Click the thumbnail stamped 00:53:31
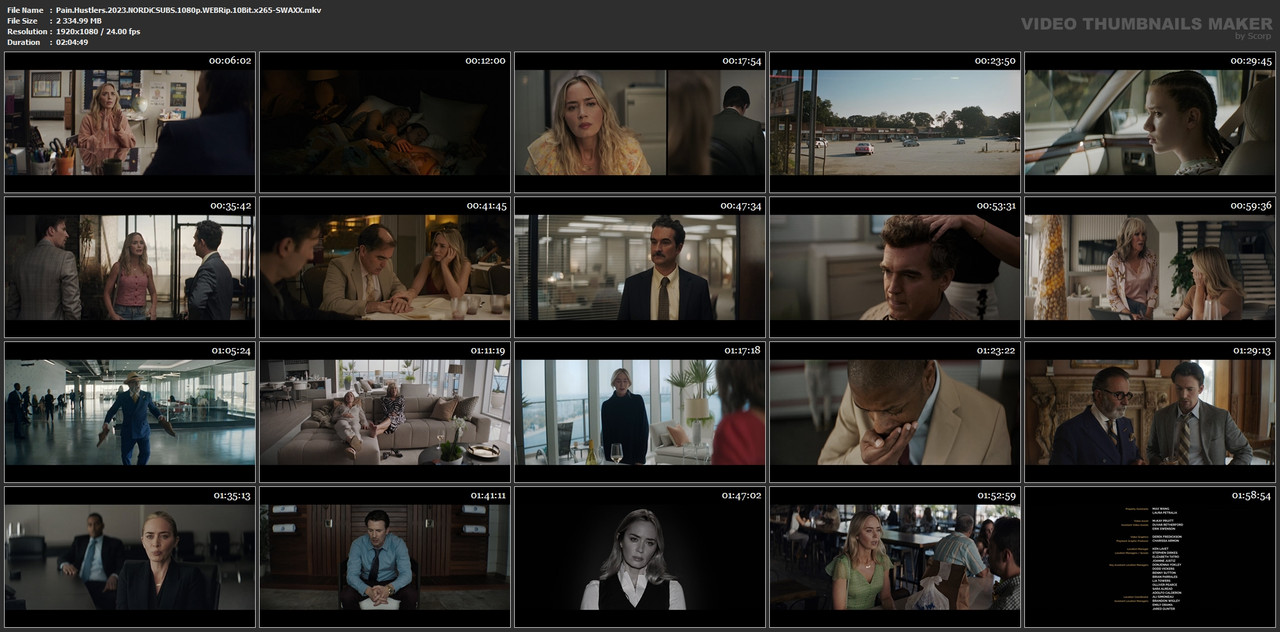Screen dimensions: 1280x632 coord(895,267)
